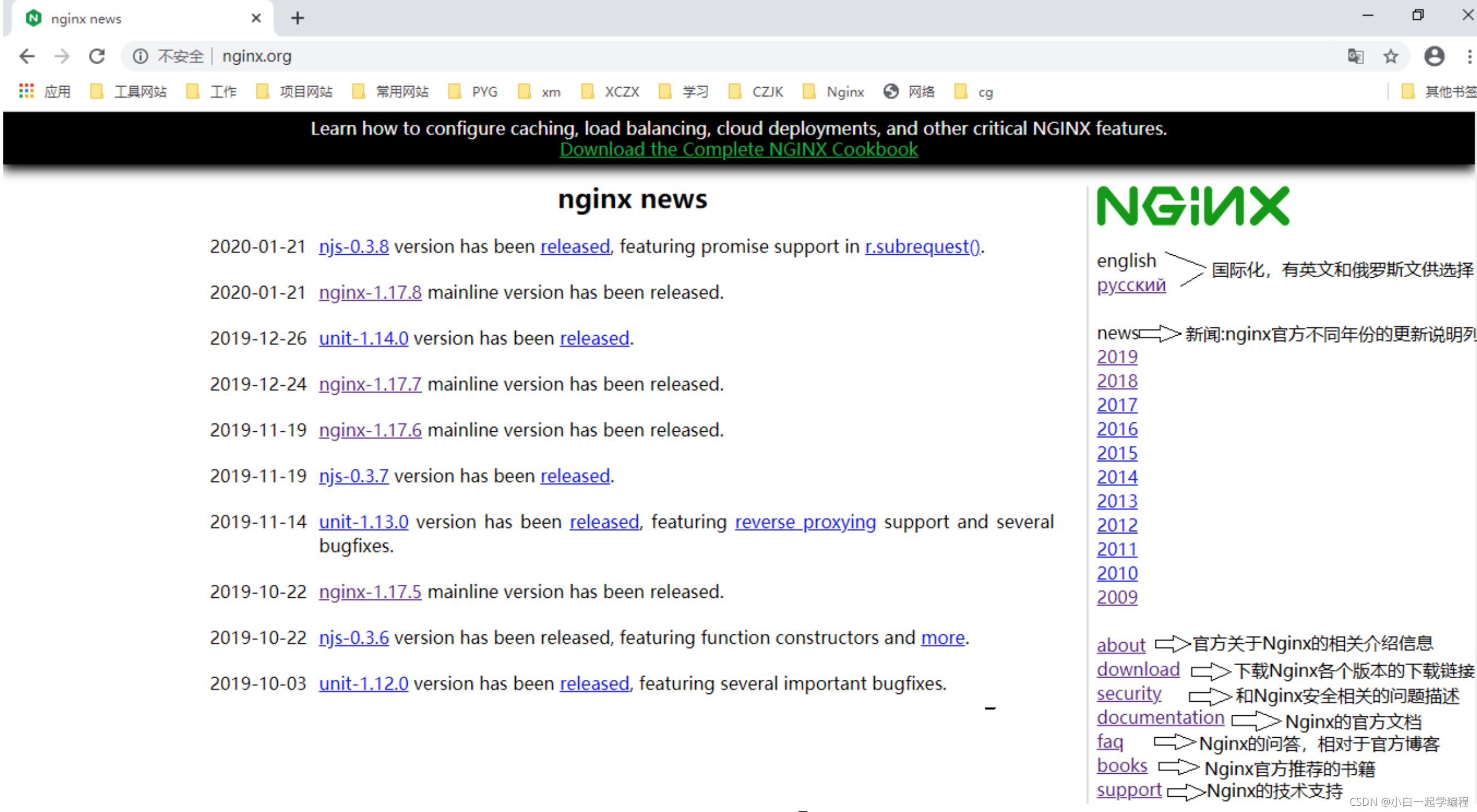
Task: Go to the documentation page link
Action: click(1160, 718)
